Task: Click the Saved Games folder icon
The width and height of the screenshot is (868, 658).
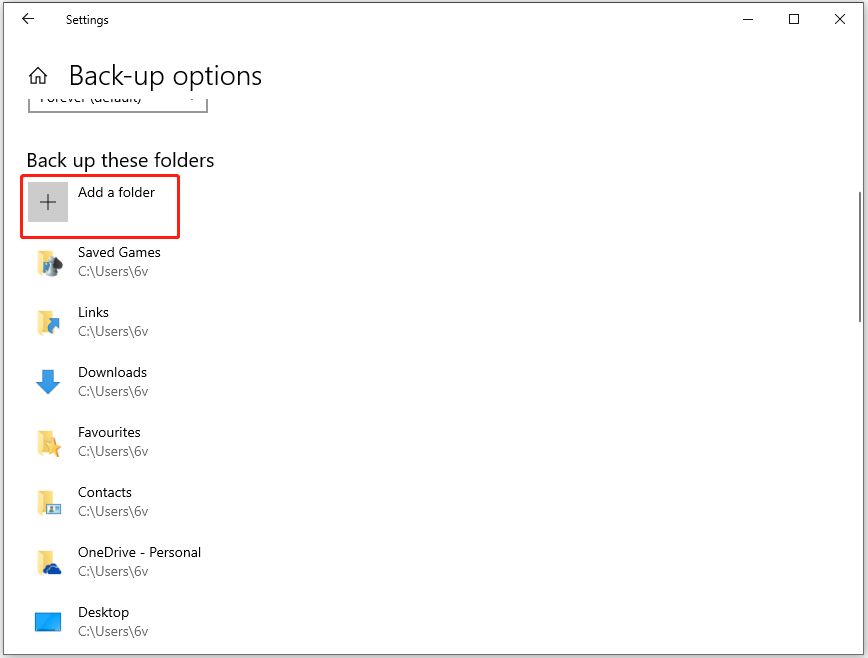Action: [x=48, y=262]
